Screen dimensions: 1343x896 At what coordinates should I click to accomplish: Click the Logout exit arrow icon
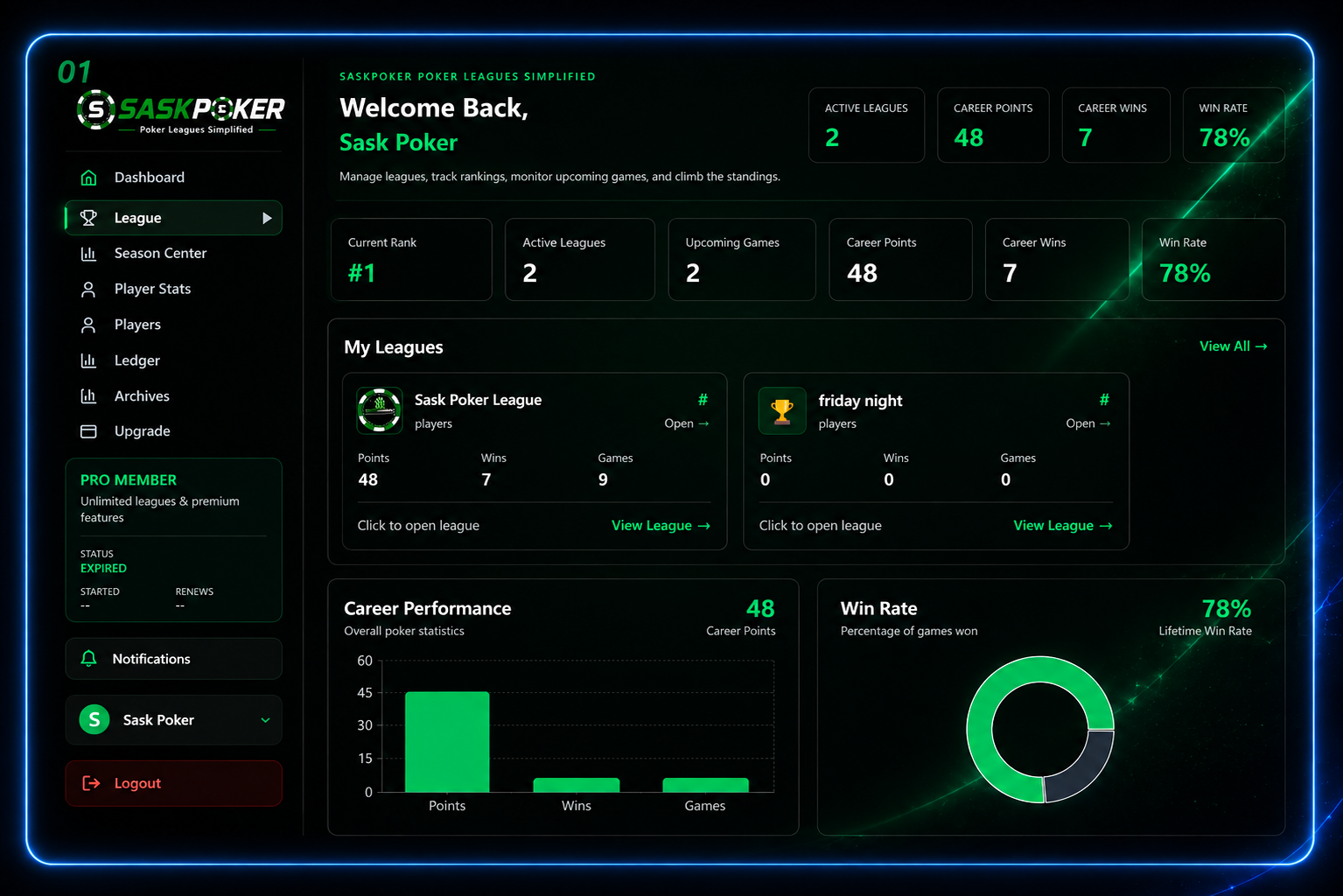pos(91,783)
